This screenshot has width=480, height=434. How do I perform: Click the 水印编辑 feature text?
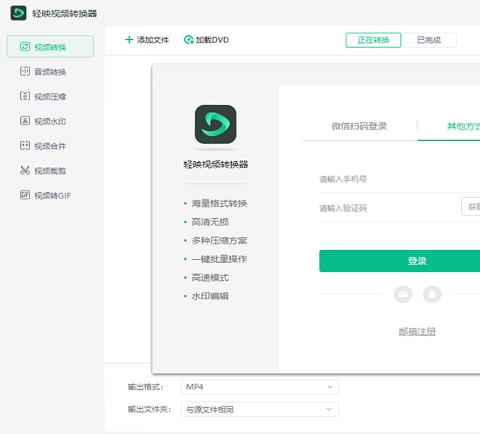pos(210,296)
